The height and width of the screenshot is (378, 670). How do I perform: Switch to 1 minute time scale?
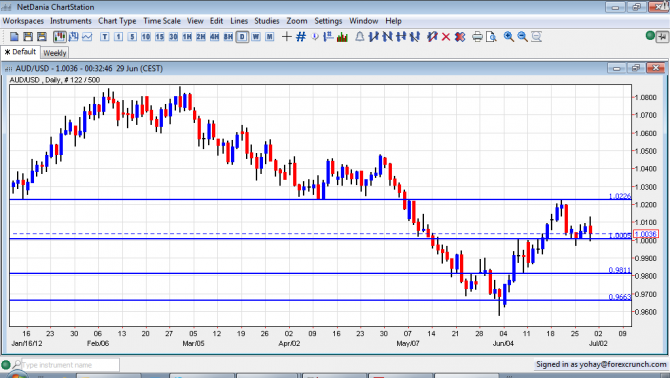118,37
